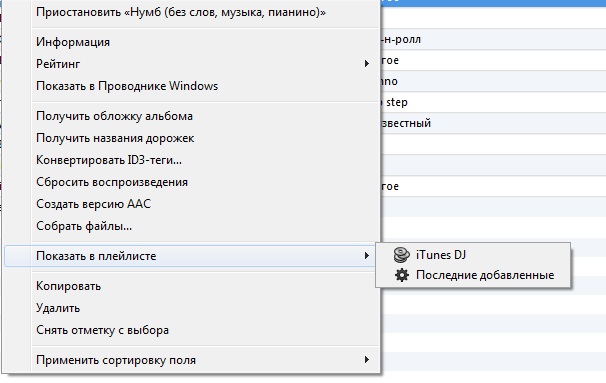Viewport: 606px width, 383px height.
Task: Select the track row with genre step
Action: point(493,102)
